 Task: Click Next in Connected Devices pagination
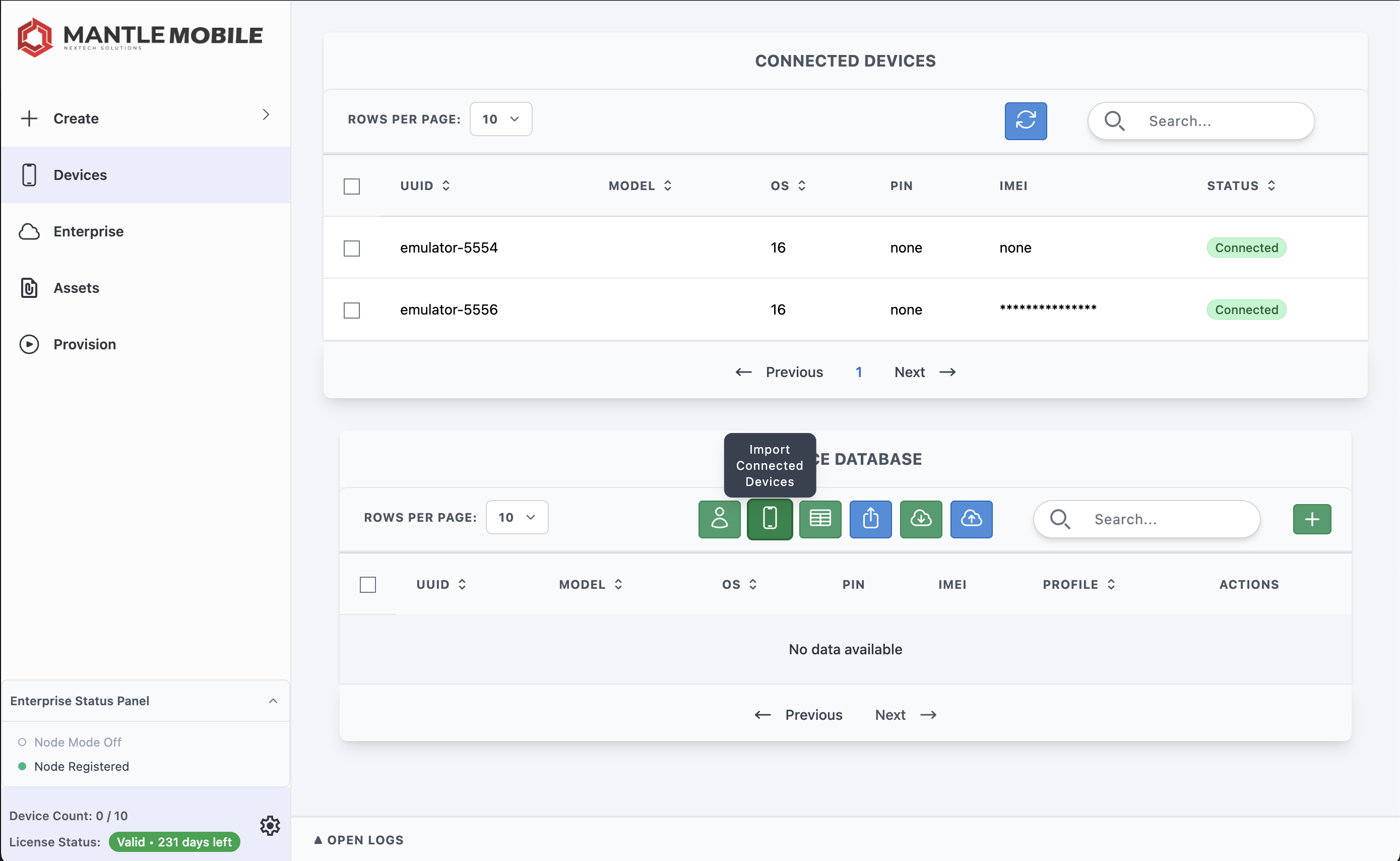(924, 372)
